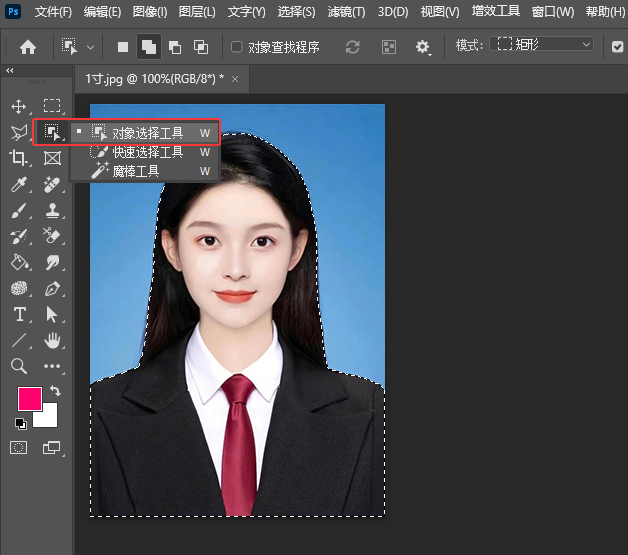
Task: Activate the Hand tool
Action: (x=52, y=340)
